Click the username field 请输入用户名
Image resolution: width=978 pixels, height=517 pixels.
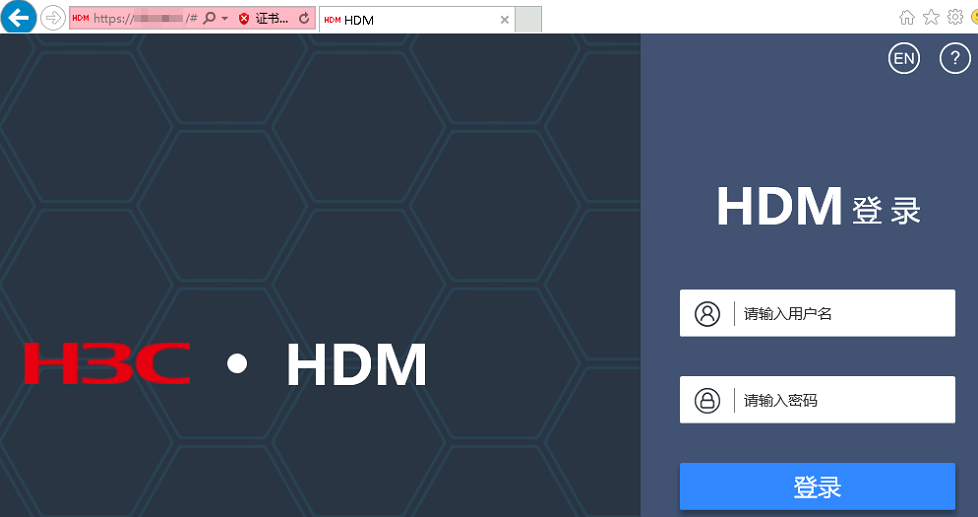[817, 313]
